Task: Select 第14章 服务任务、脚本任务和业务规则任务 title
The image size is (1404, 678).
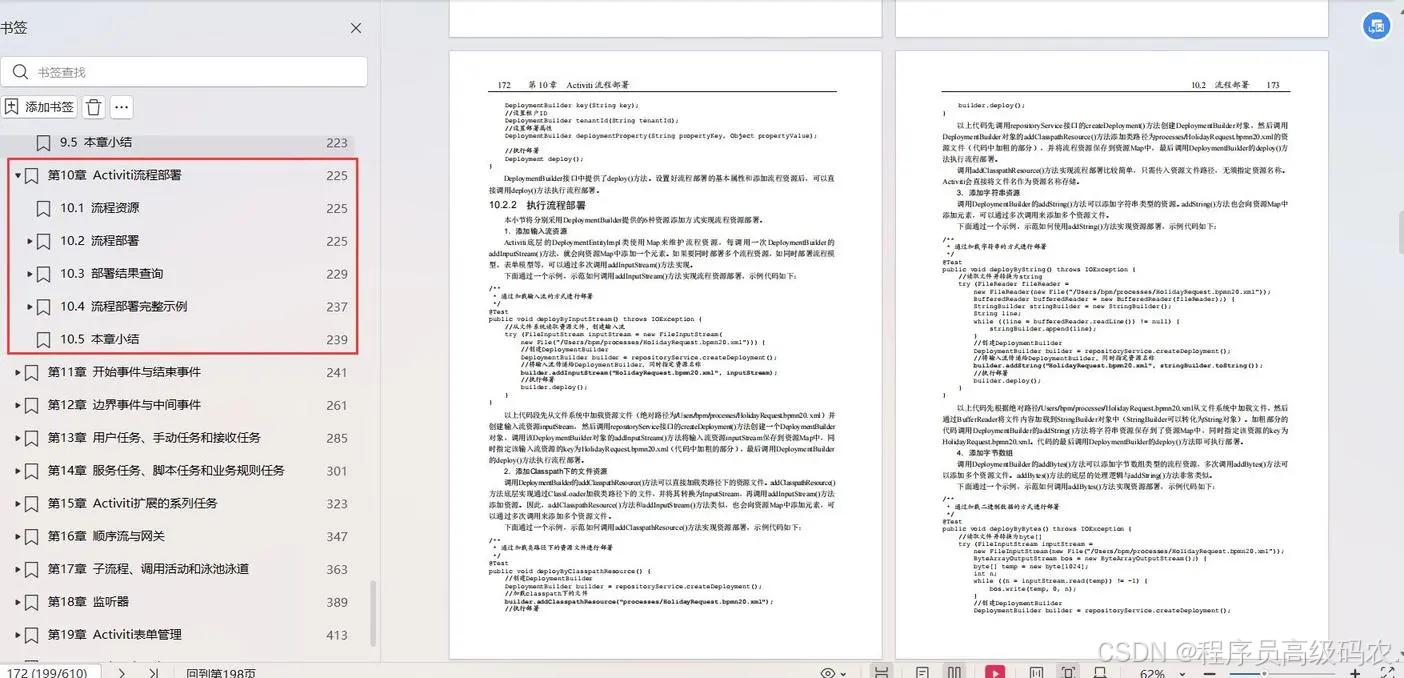Action: point(166,470)
